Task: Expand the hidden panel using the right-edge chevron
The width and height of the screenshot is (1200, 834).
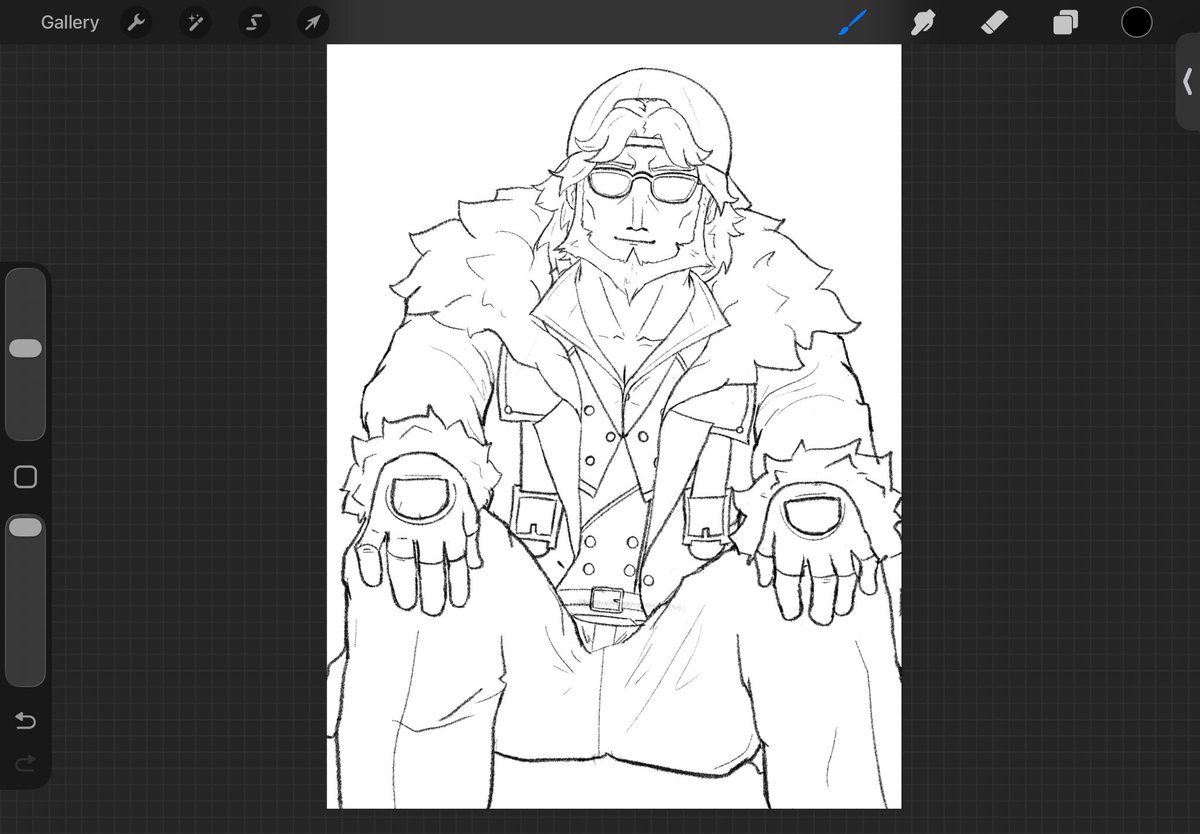Action: (1188, 80)
